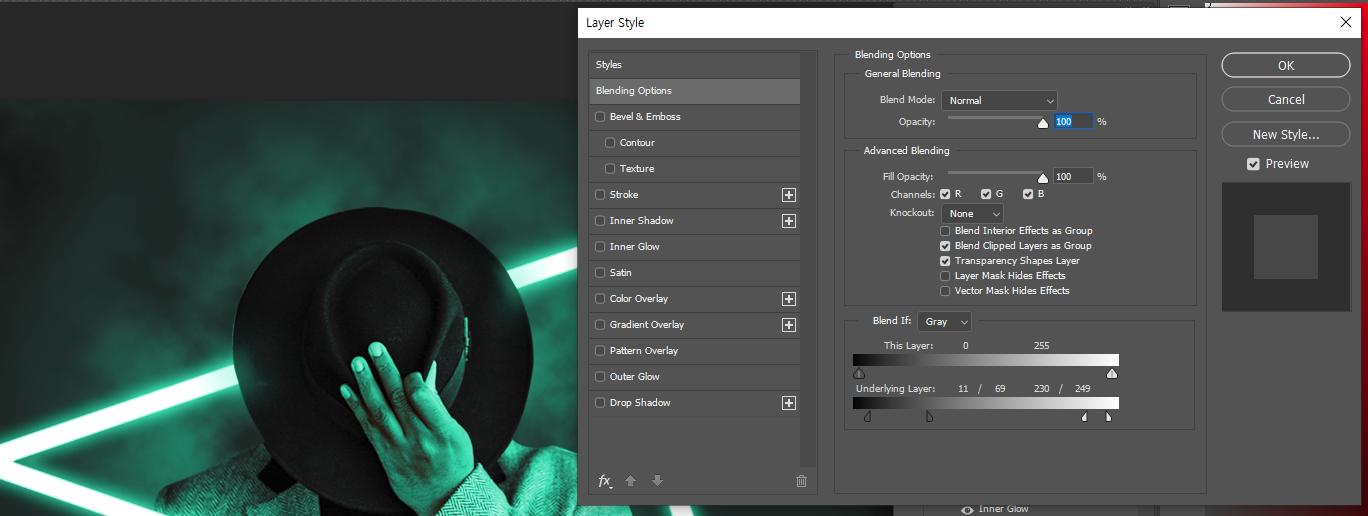Select Styles in the left list
Viewport: 1368px width, 516px height.
click(695, 65)
